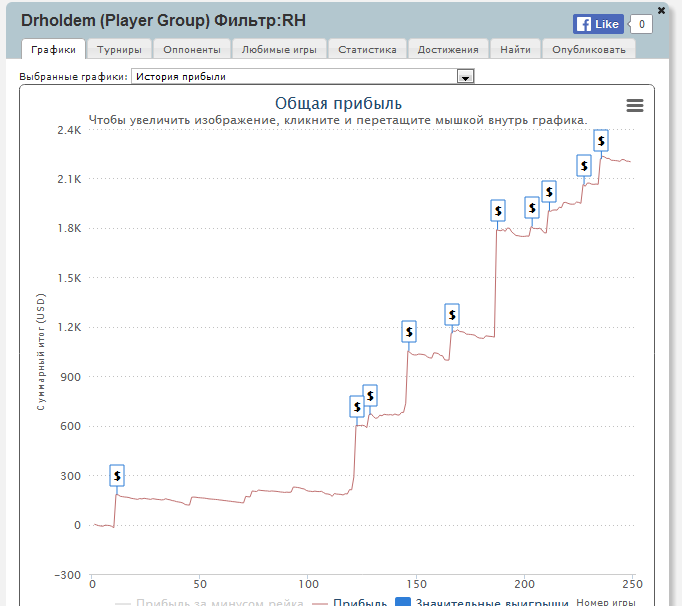This screenshot has width=682, height=606.
Task: Open the Опубликовать tab
Action: point(589,49)
